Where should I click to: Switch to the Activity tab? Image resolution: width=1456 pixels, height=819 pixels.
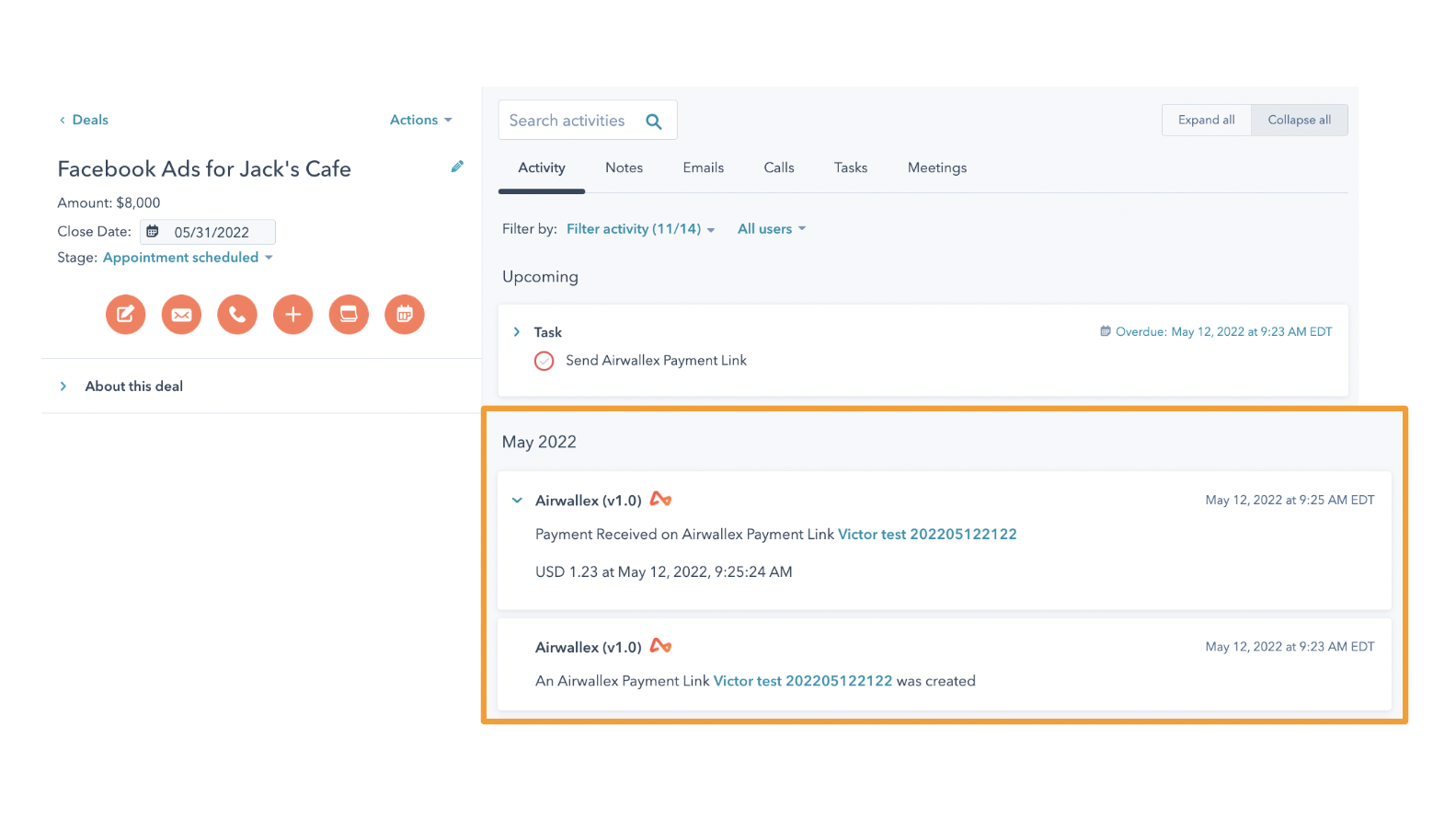(542, 167)
